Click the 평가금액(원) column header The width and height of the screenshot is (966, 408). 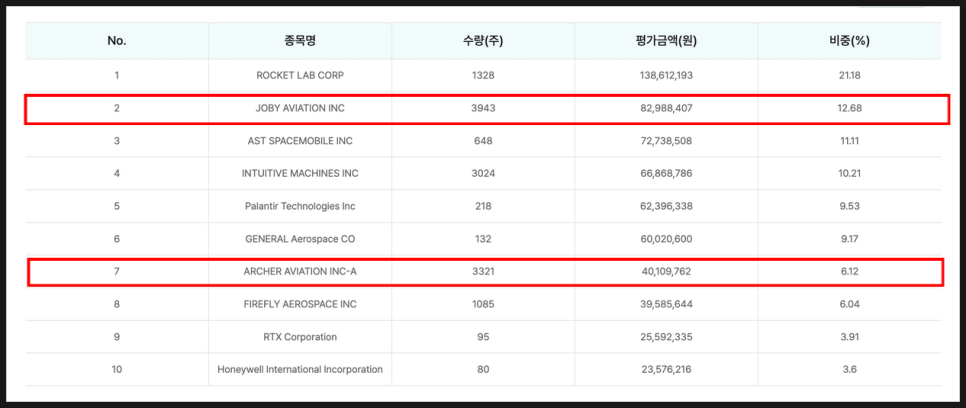667,41
